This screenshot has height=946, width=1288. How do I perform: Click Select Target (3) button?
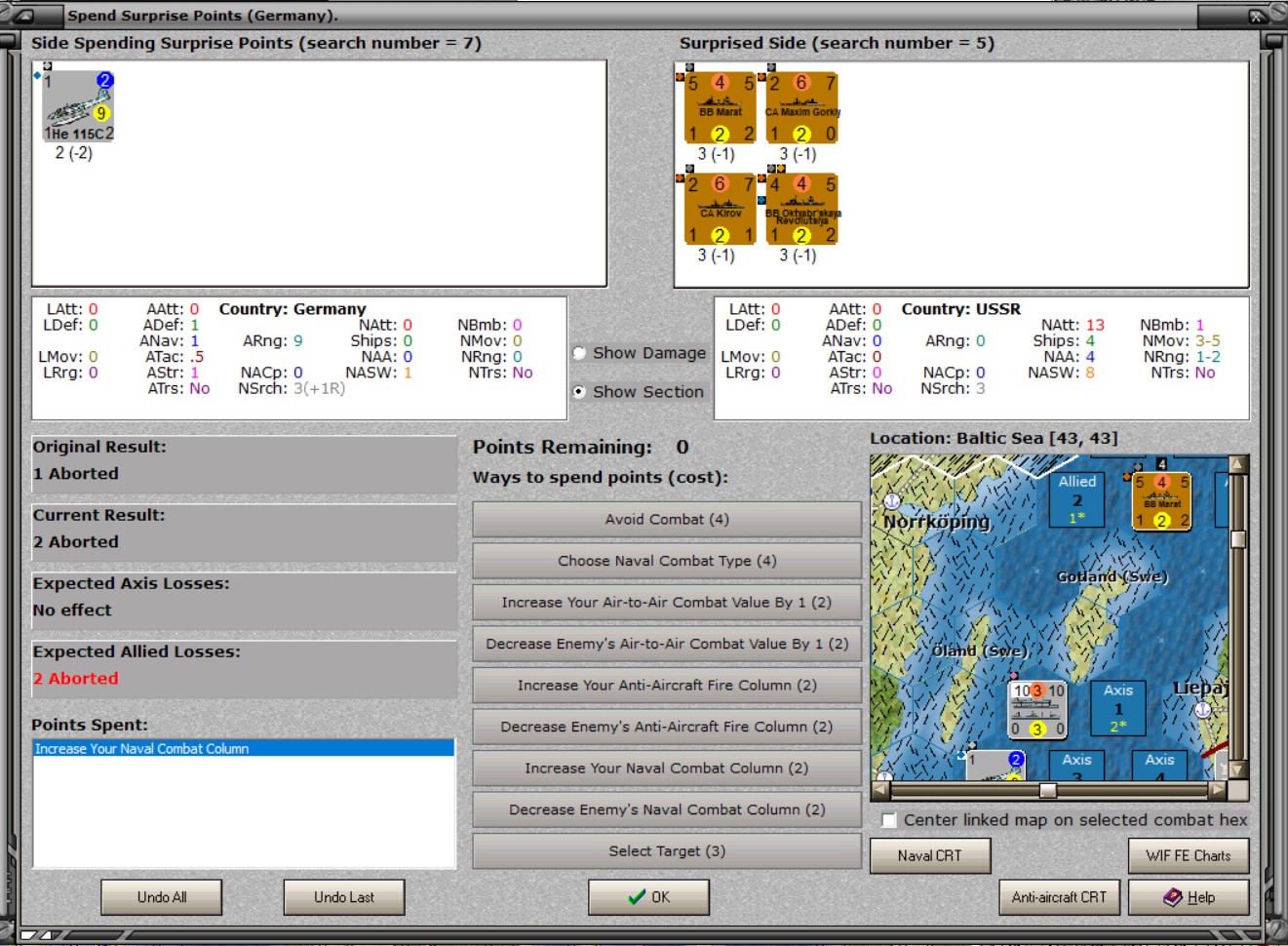[667, 851]
